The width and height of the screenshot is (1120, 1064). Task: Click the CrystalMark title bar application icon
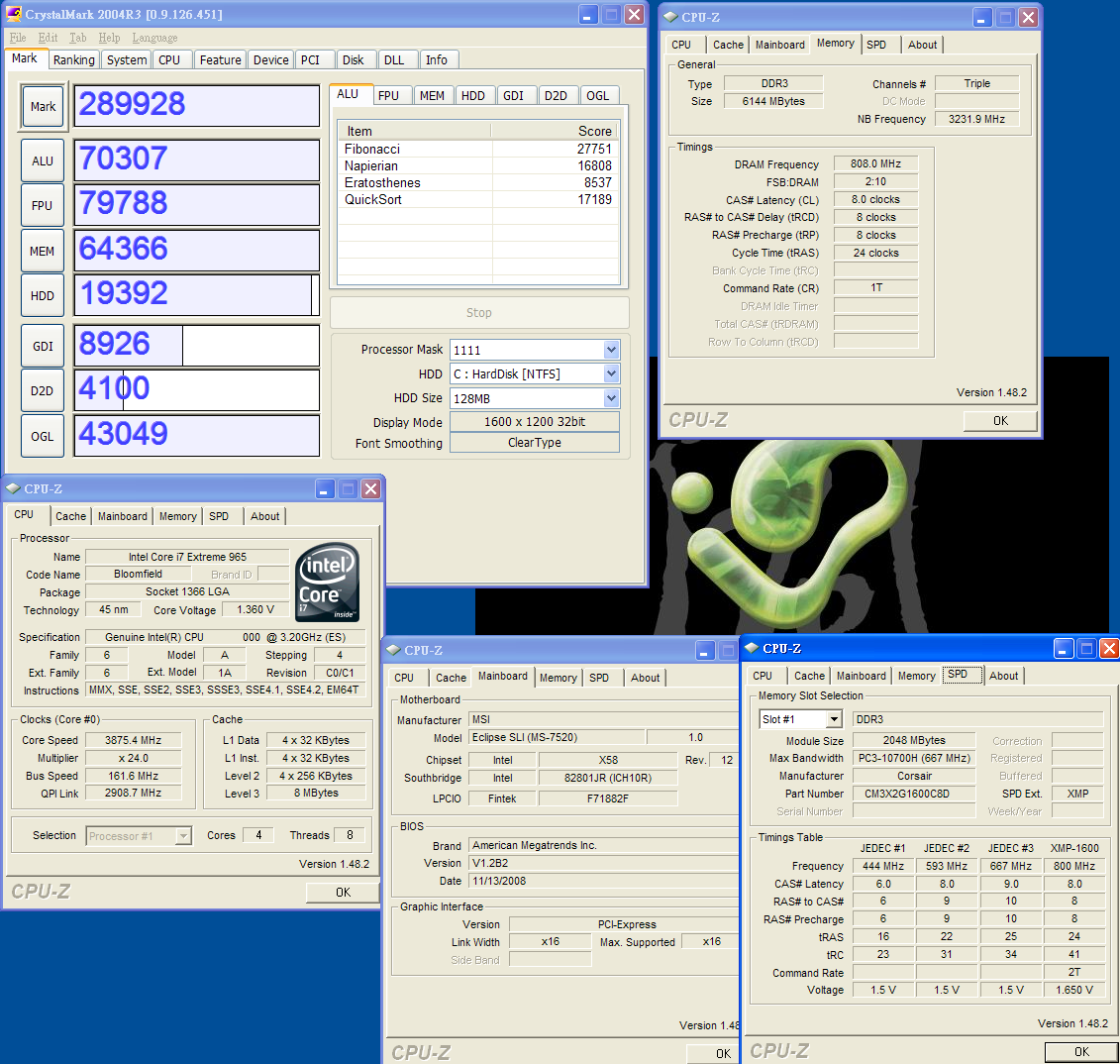tap(14, 14)
